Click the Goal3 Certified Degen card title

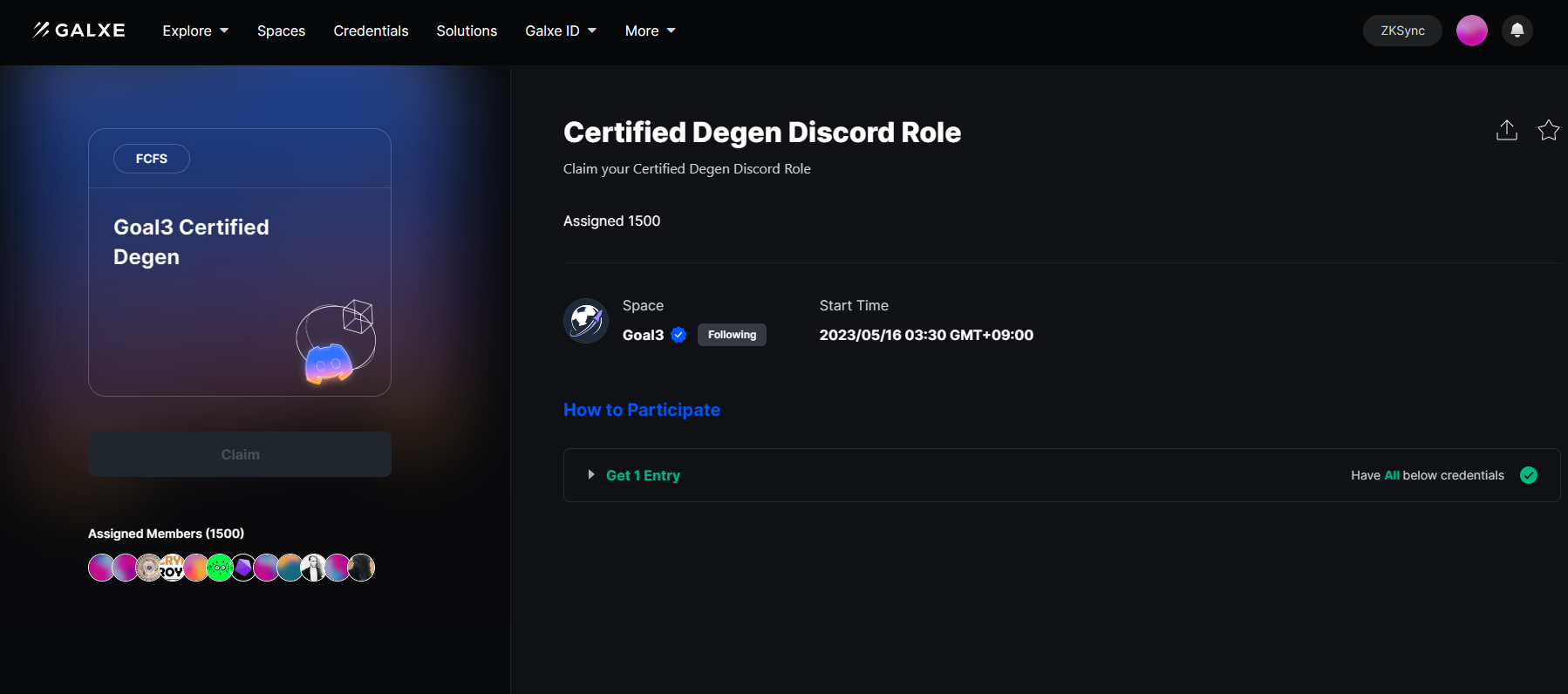point(192,242)
